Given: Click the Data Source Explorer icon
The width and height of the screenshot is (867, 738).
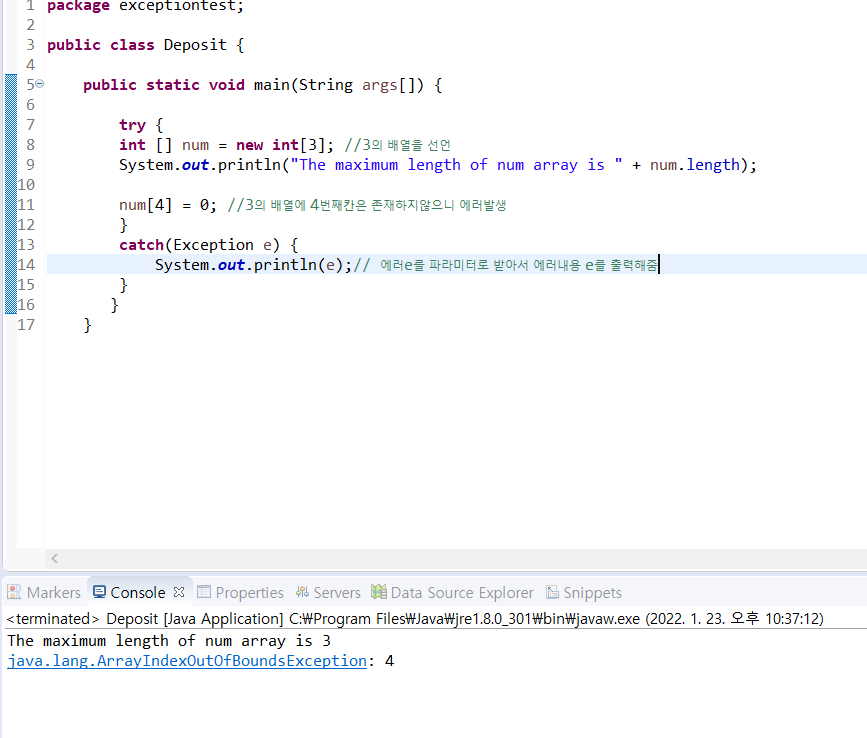Looking at the screenshot, I should click(x=379, y=592).
